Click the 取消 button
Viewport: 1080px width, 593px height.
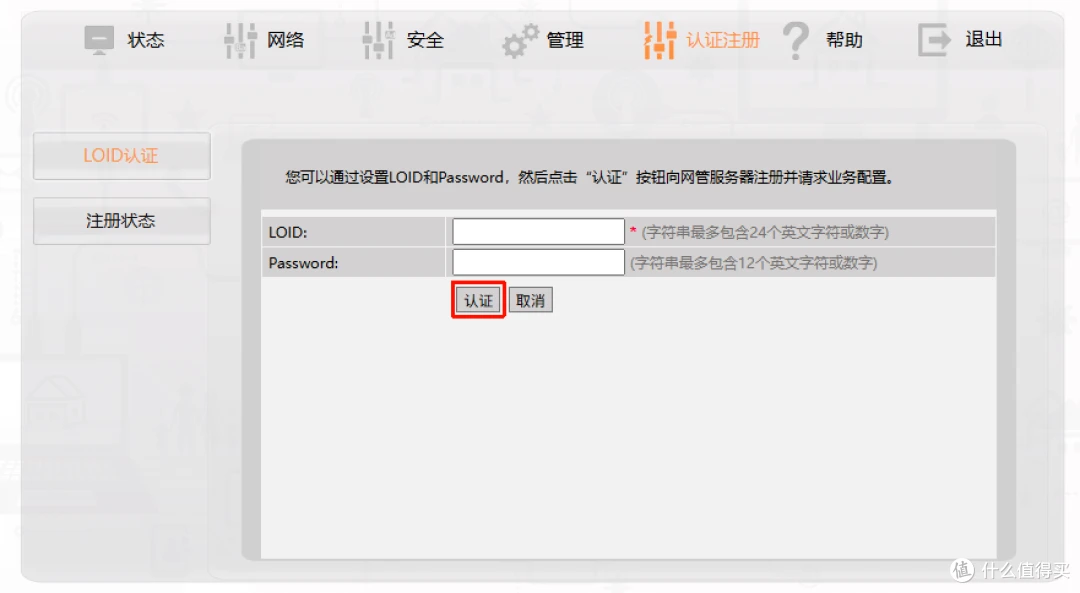[530, 300]
